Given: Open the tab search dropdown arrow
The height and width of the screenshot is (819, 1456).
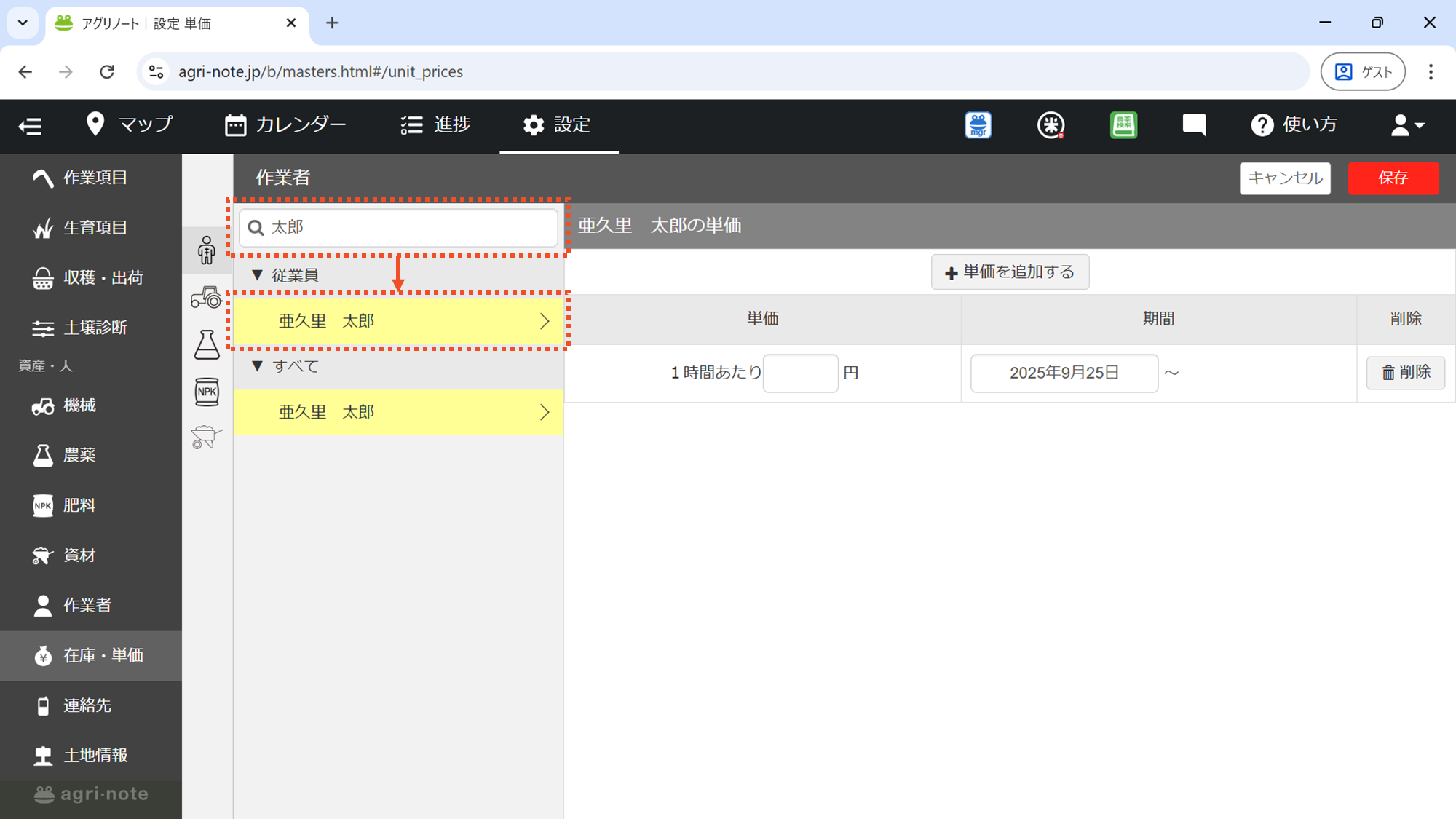Looking at the screenshot, I should 23,23.
